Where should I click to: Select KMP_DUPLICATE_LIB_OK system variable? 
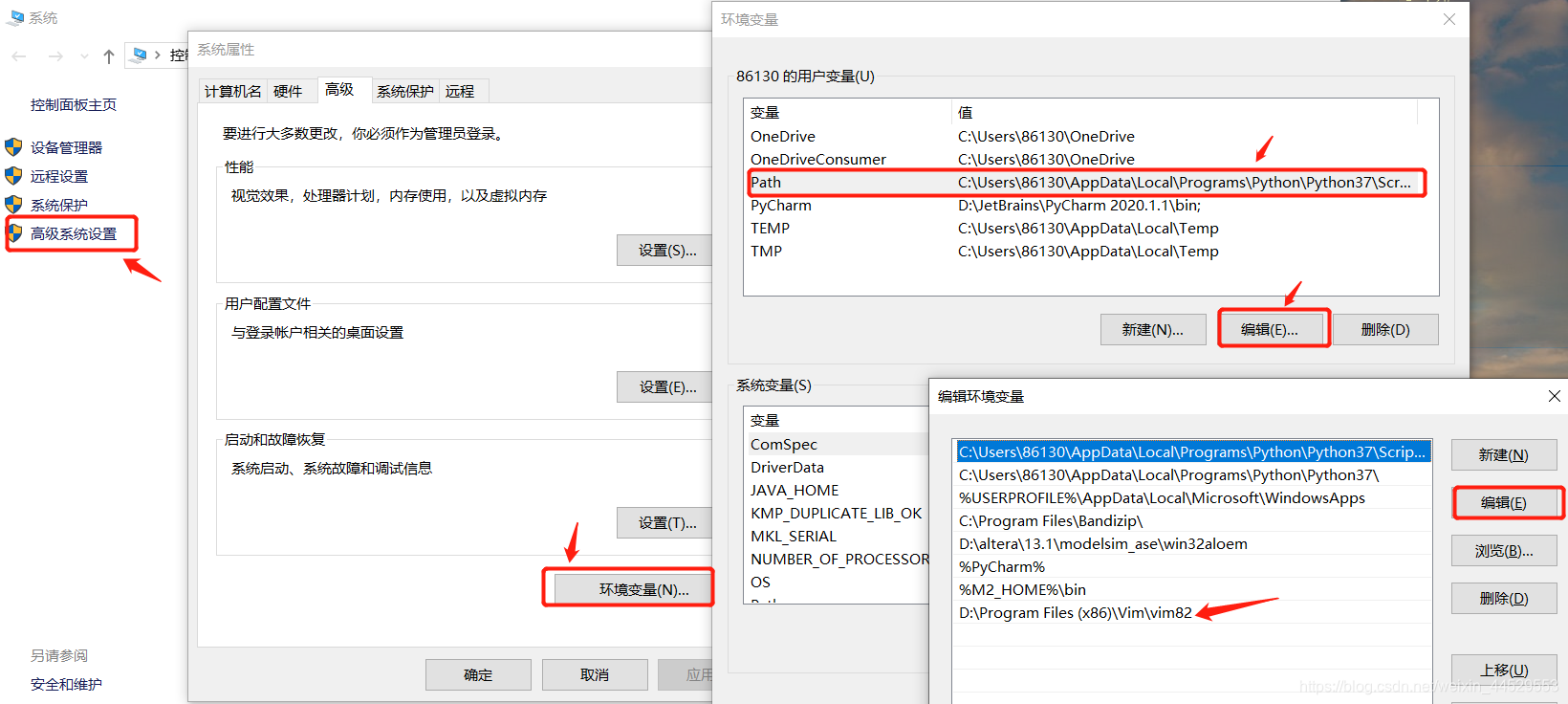837,513
